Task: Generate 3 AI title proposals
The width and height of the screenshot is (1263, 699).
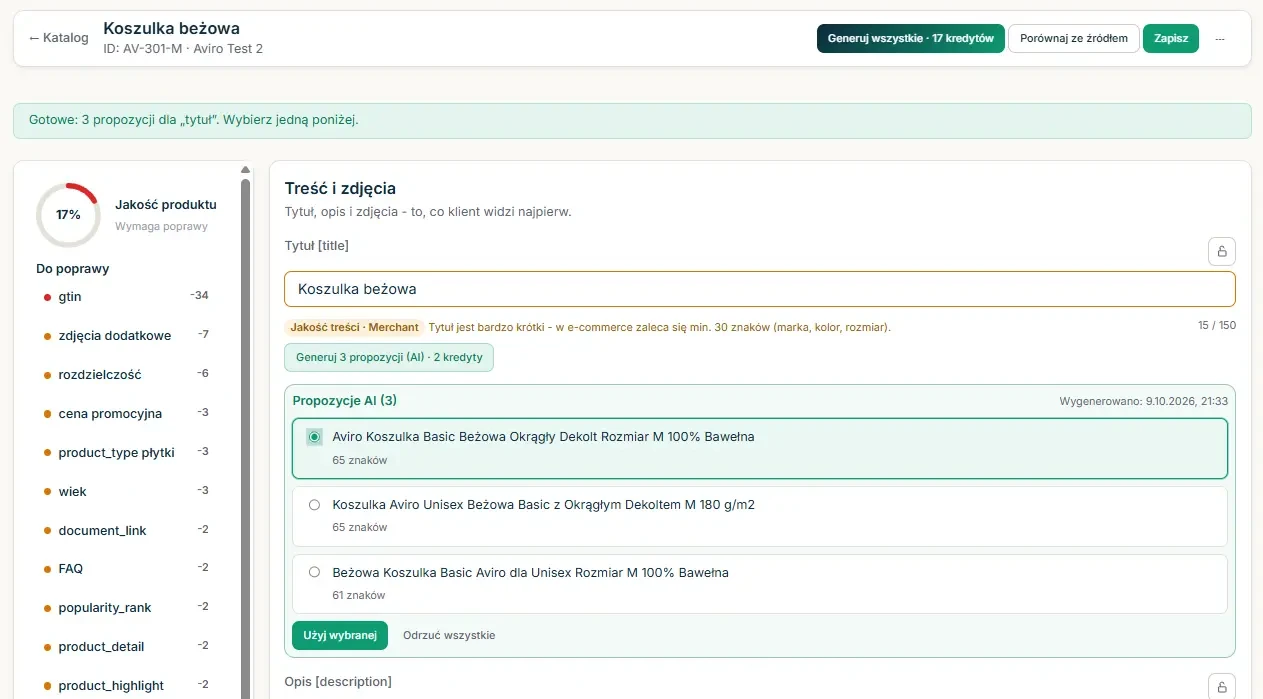Action: [389, 357]
